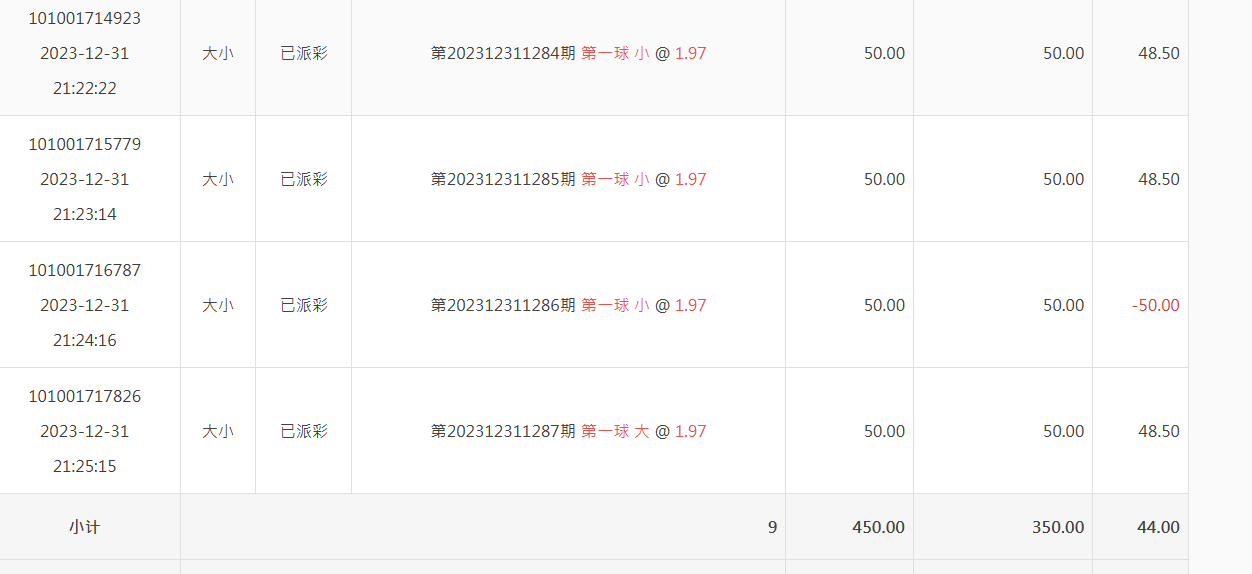Click order number 101001715779
This screenshot has height=574, width=1252.
[84, 144]
